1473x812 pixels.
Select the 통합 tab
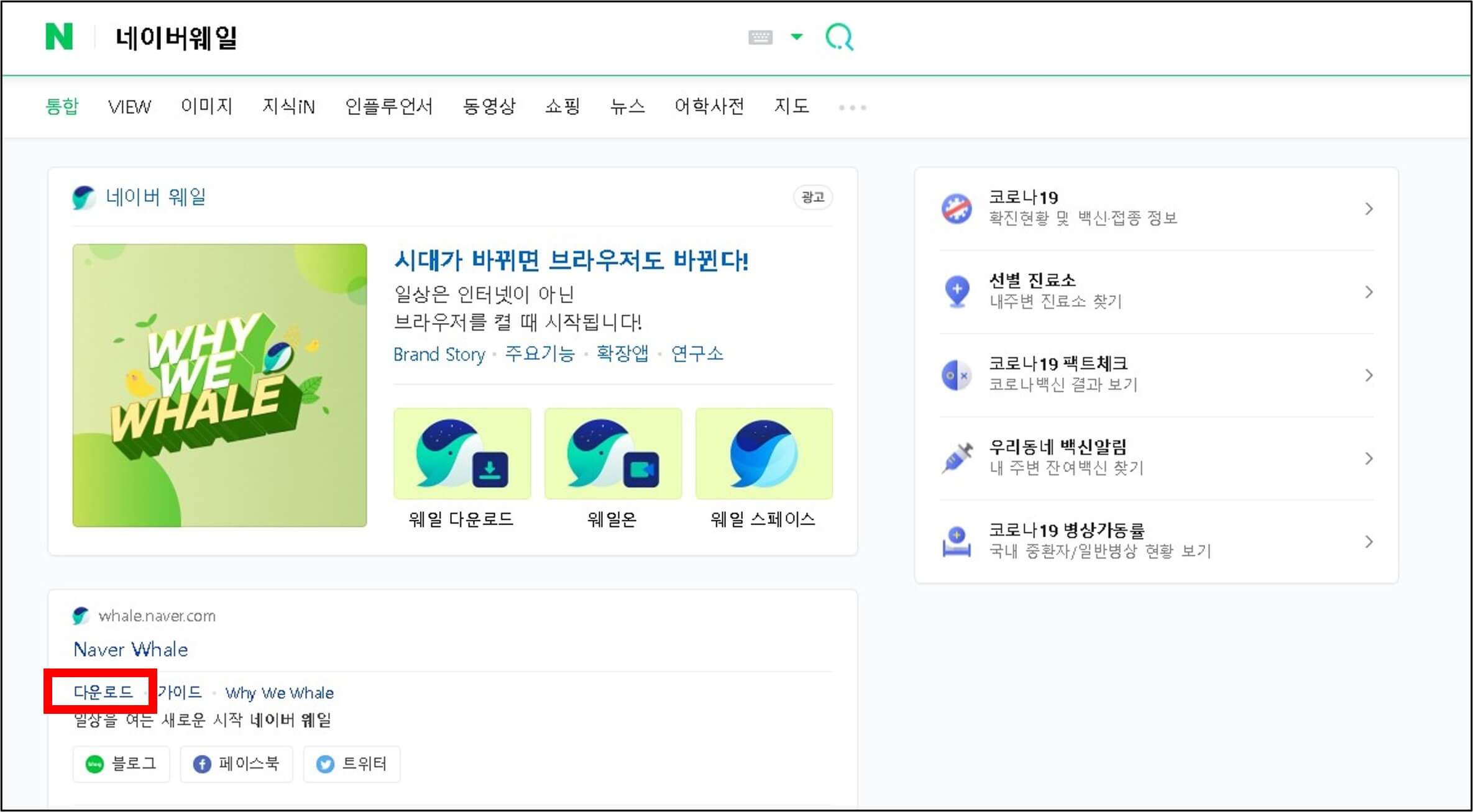click(x=62, y=106)
